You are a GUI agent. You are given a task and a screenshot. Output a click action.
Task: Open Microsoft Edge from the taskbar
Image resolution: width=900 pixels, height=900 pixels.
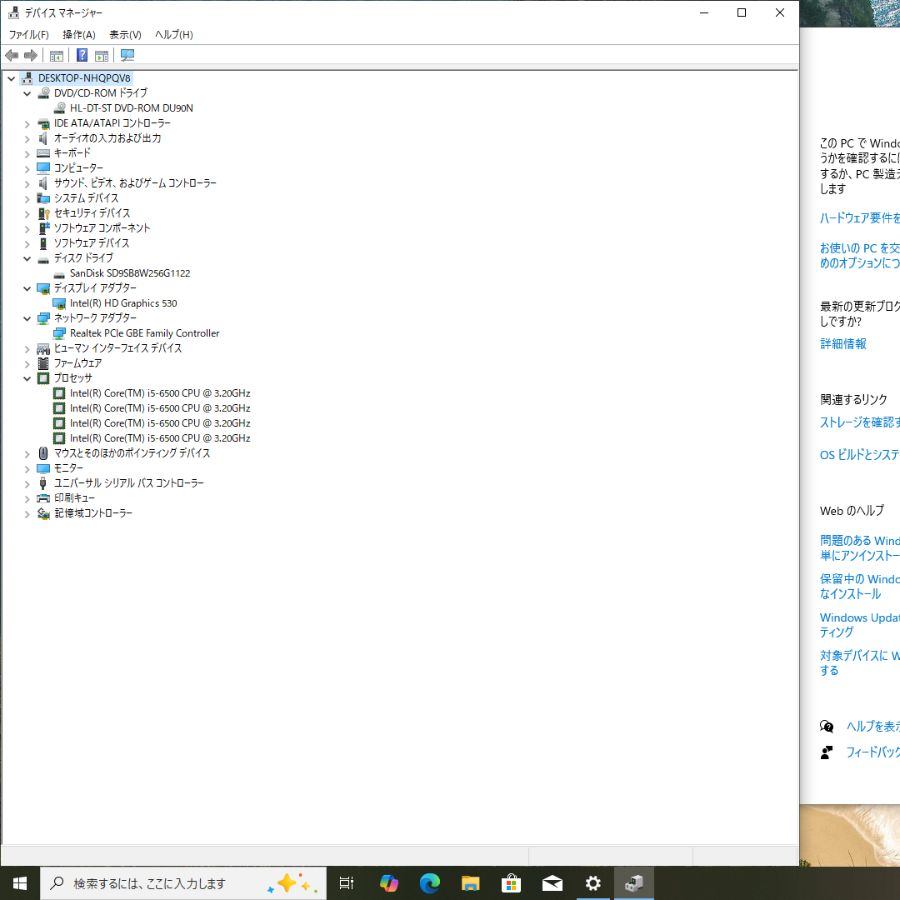tap(430, 883)
